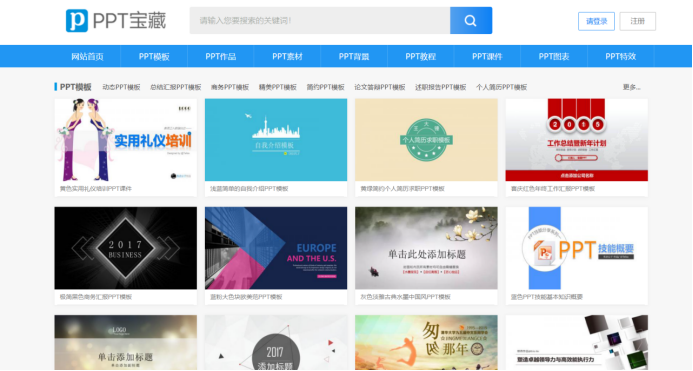Click the PPT模板 section heading
This screenshot has height=371, width=693.
click(76, 87)
